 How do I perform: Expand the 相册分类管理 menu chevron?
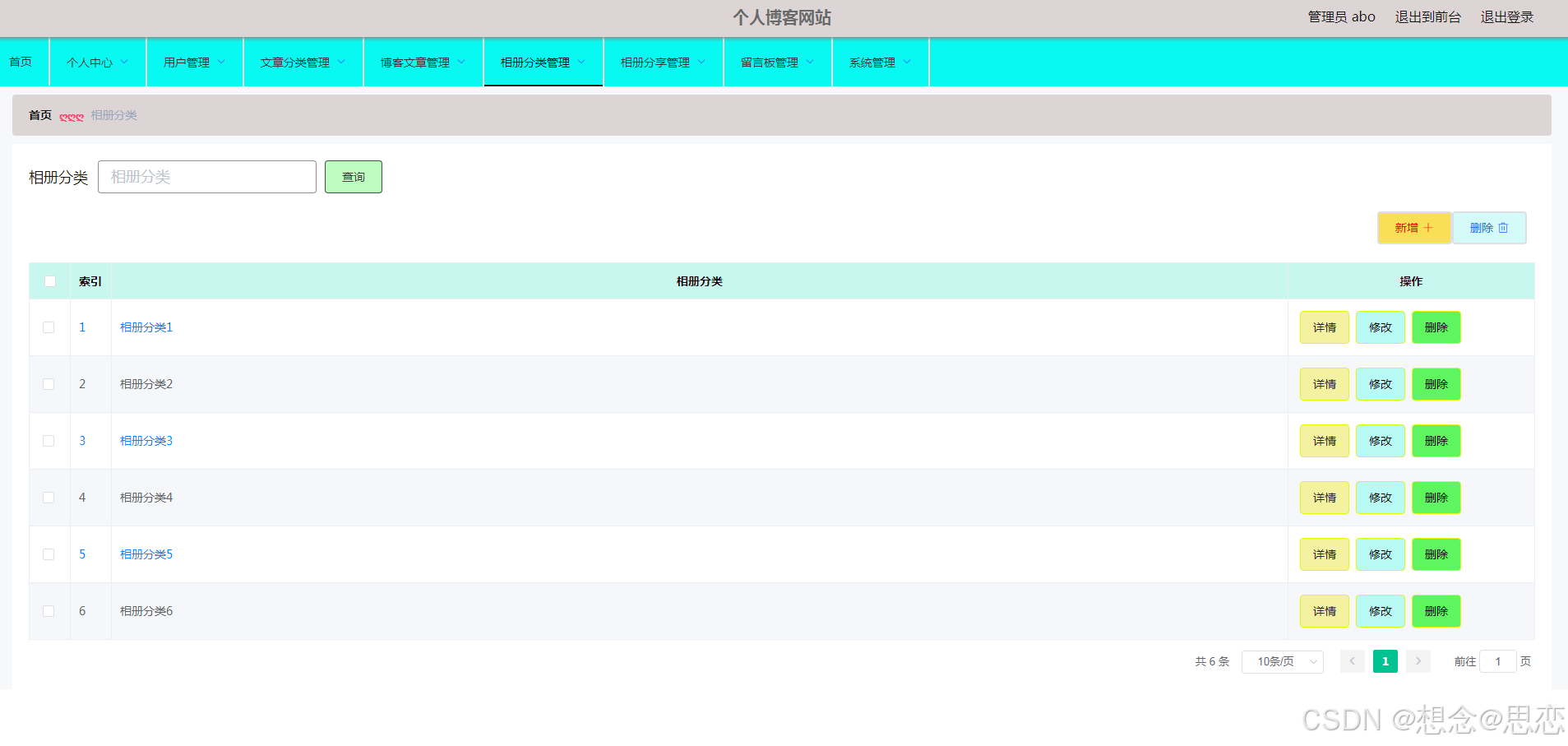coord(581,62)
